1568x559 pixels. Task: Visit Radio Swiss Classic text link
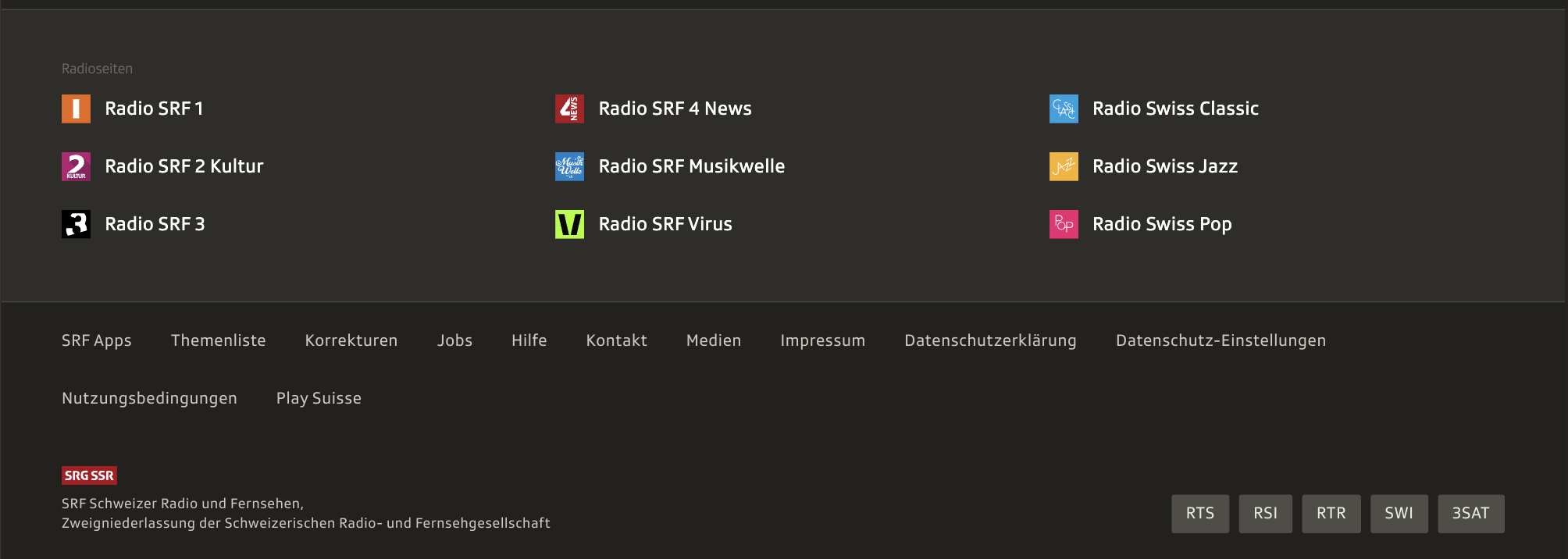point(1175,109)
